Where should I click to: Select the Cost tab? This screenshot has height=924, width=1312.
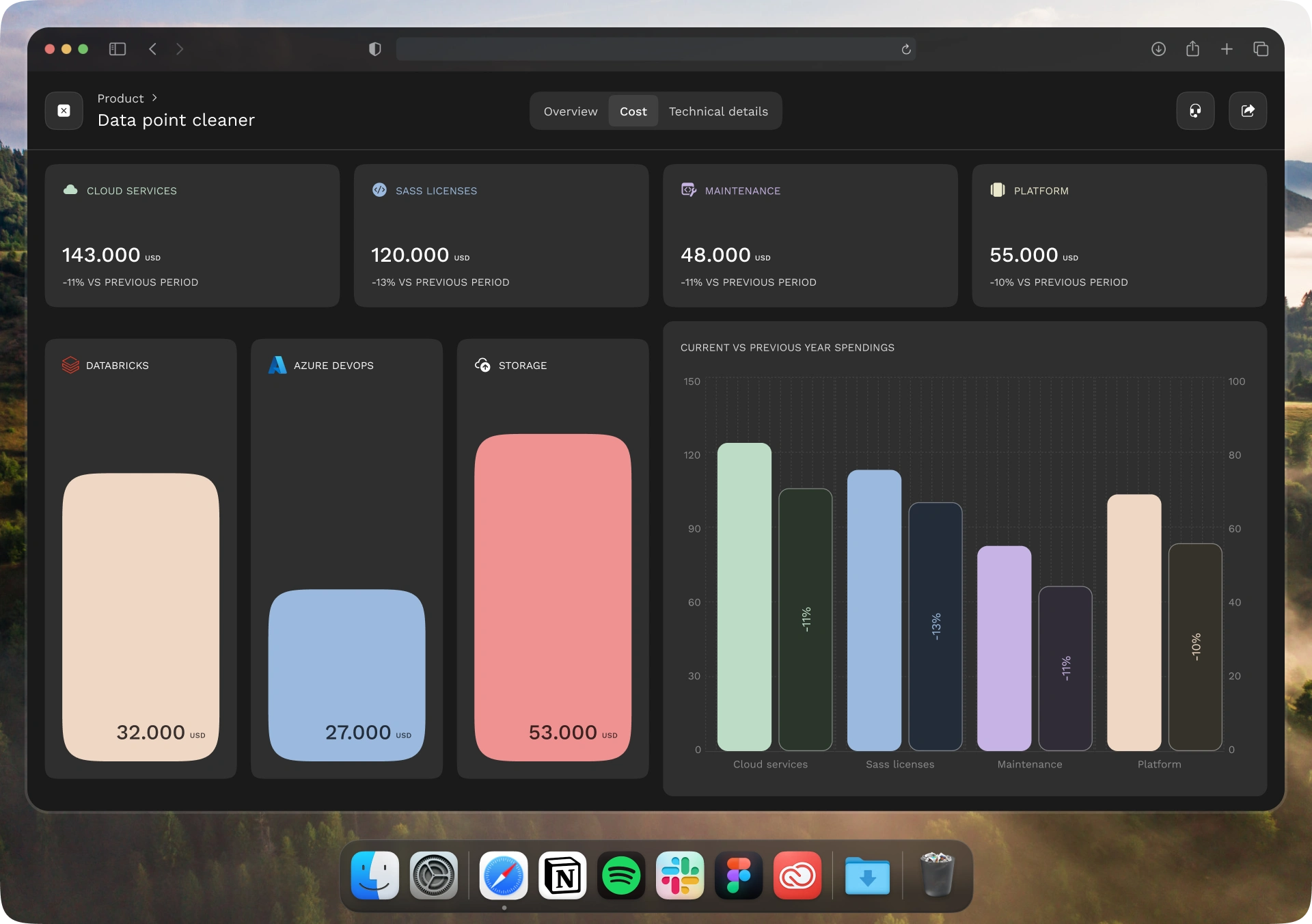coord(633,111)
